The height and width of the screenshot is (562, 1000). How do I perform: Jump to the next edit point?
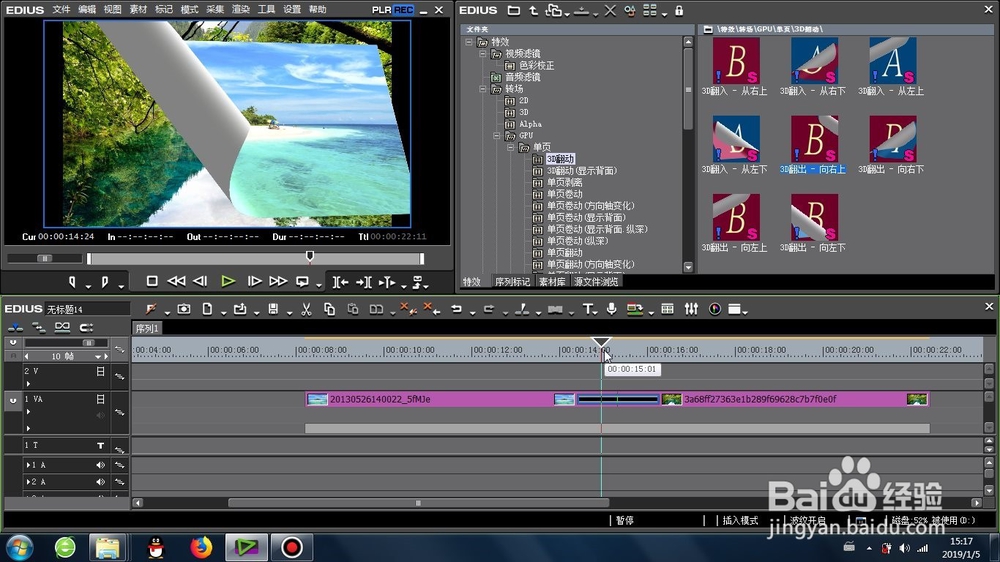point(364,282)
